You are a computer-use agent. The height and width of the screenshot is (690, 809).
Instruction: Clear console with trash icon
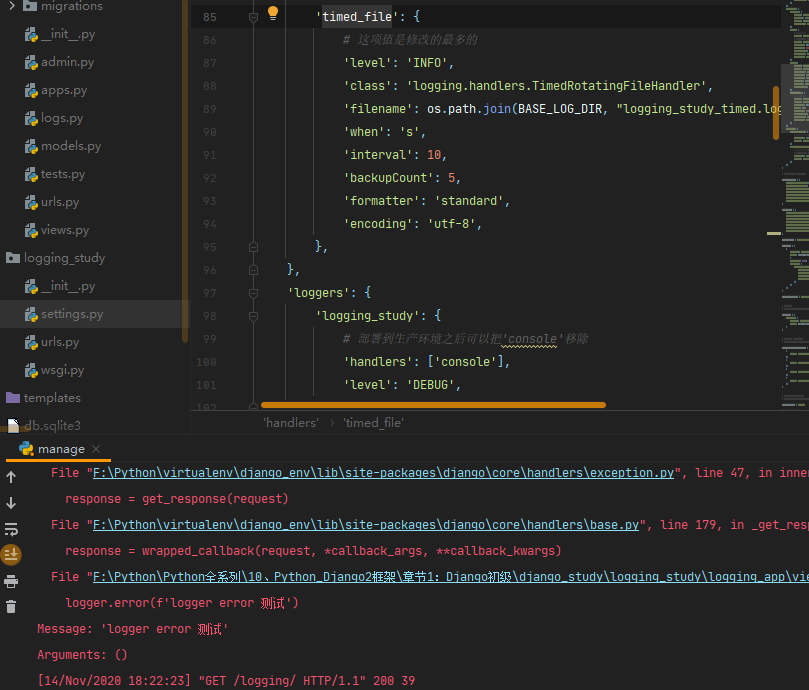point(11,606)
